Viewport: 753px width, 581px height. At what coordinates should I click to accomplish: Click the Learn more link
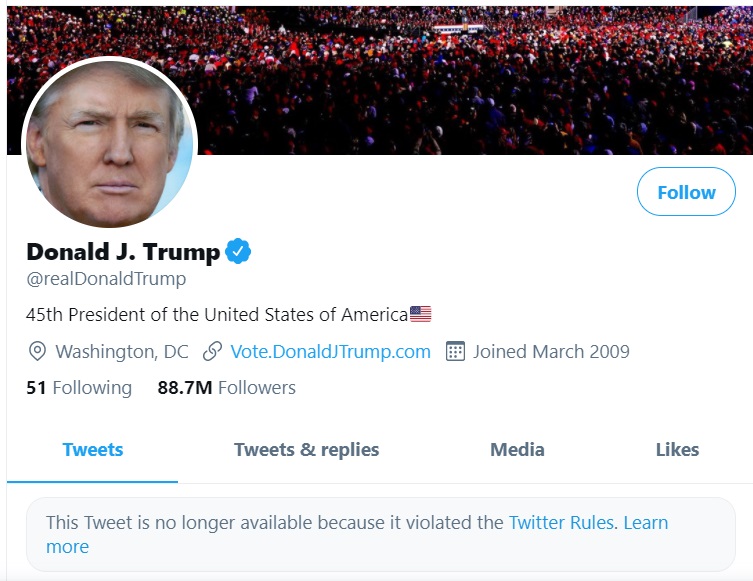coord(645,523)
